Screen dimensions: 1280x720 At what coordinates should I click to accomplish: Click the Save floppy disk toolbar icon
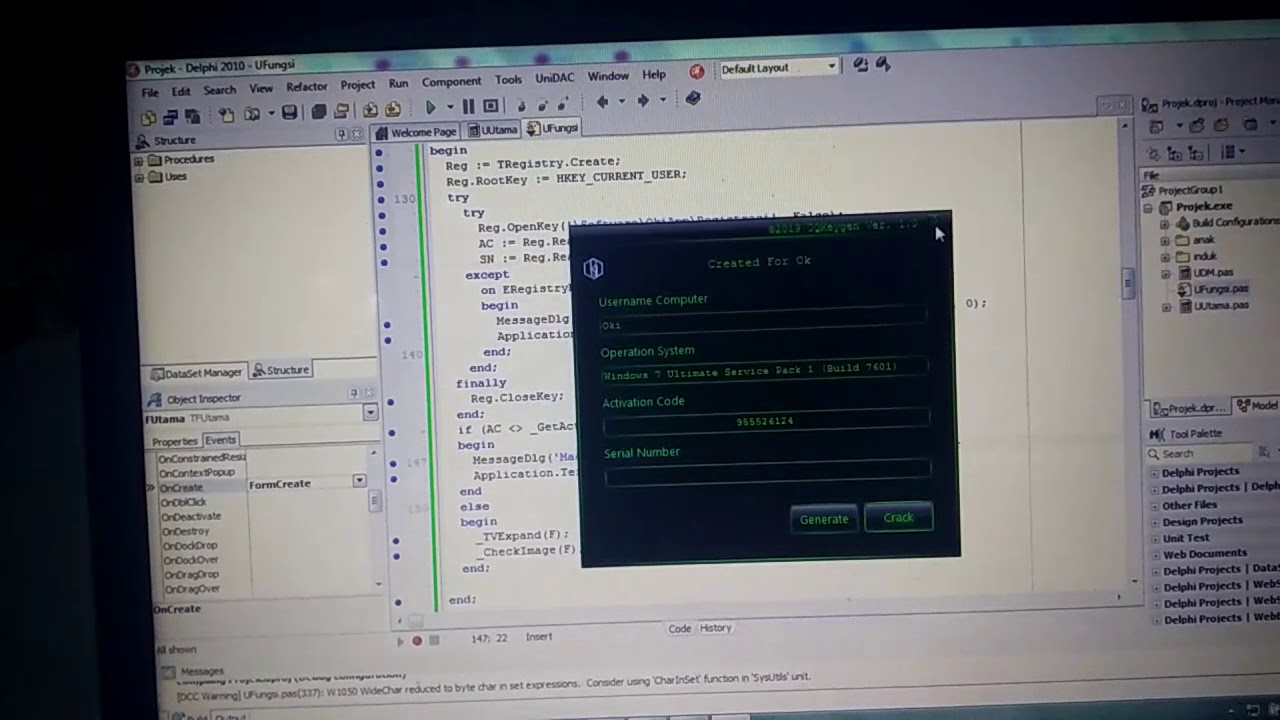pos(290,113)
